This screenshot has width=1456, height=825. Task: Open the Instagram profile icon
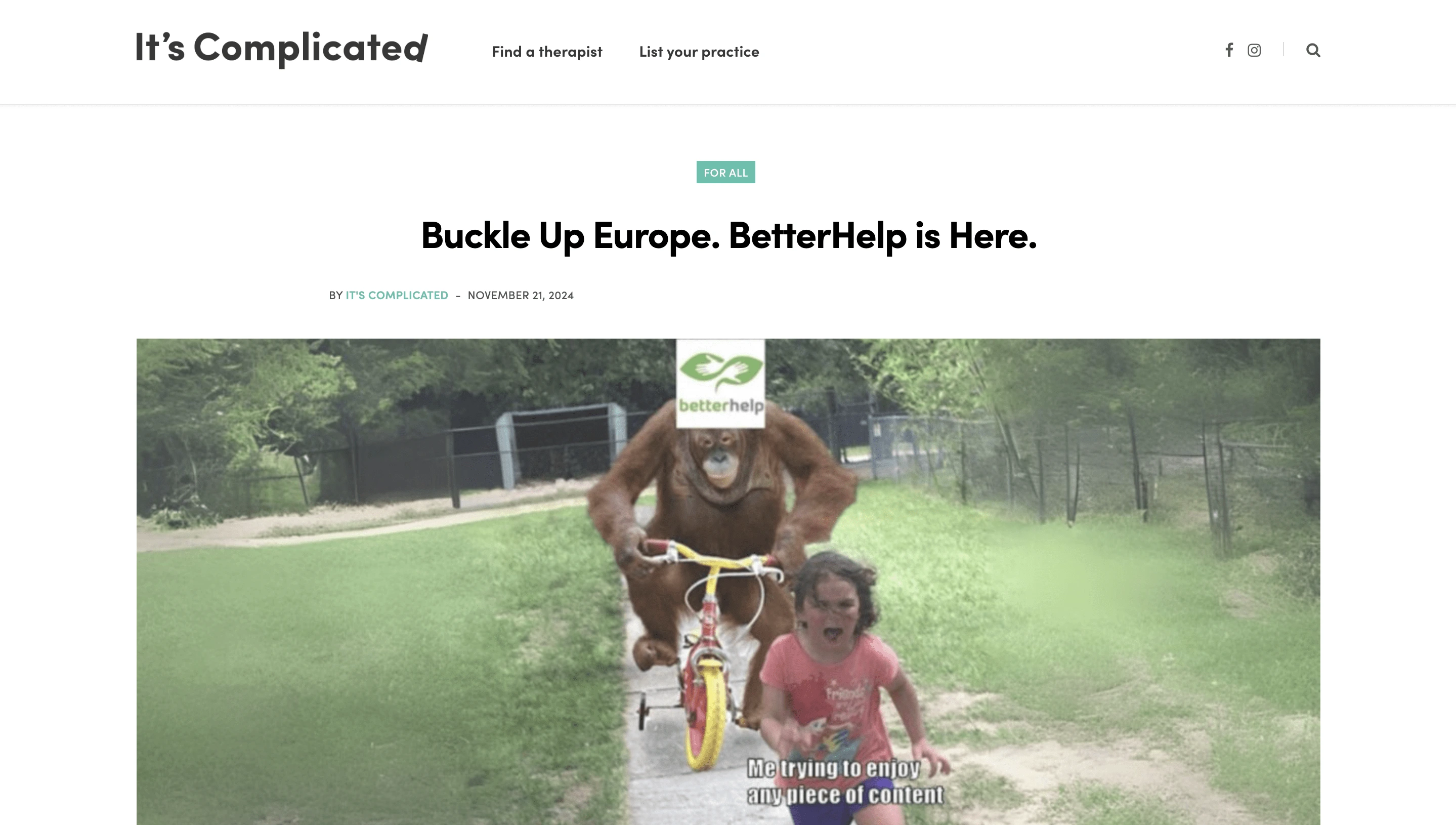pos(1254,51)
